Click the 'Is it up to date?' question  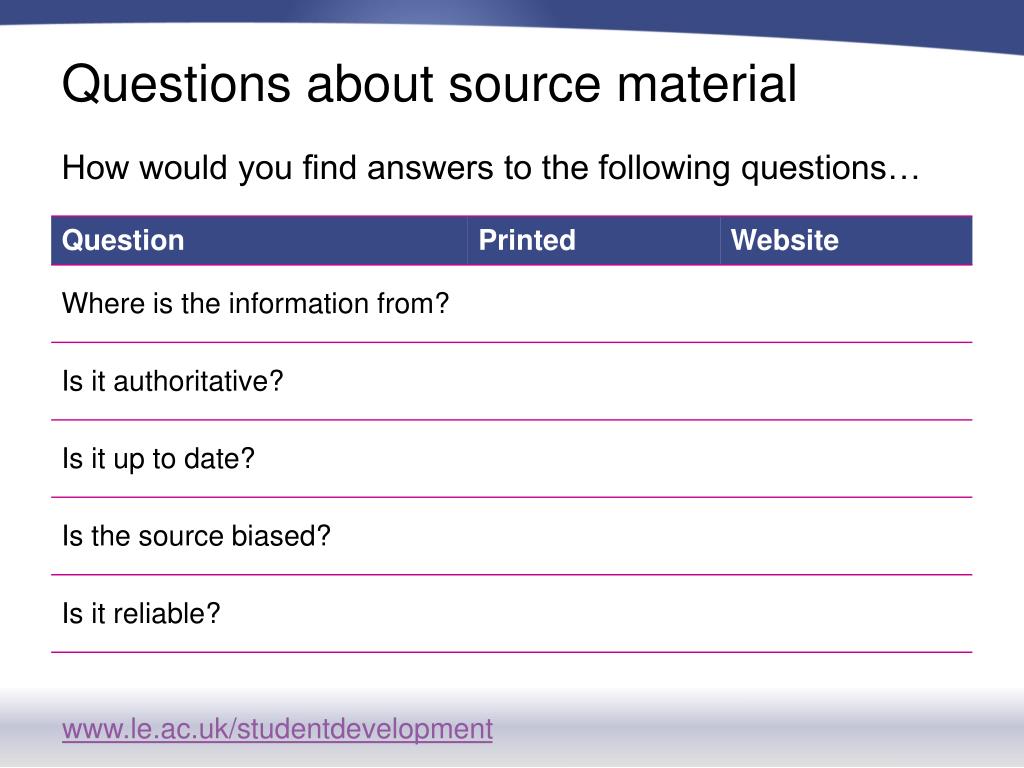(x=159, y=458)
